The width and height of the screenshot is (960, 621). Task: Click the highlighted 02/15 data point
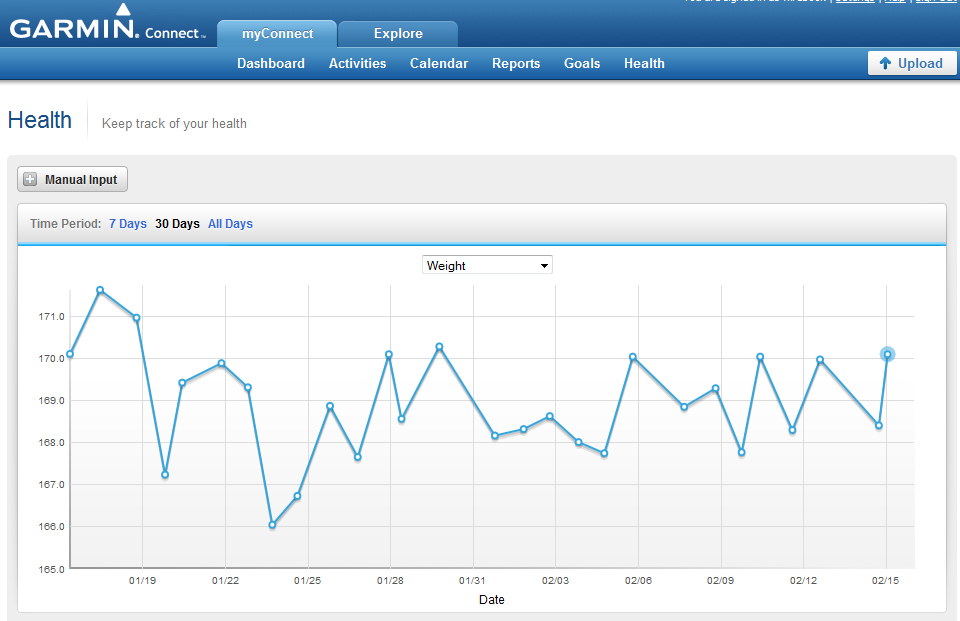click(x=887, y=354)
